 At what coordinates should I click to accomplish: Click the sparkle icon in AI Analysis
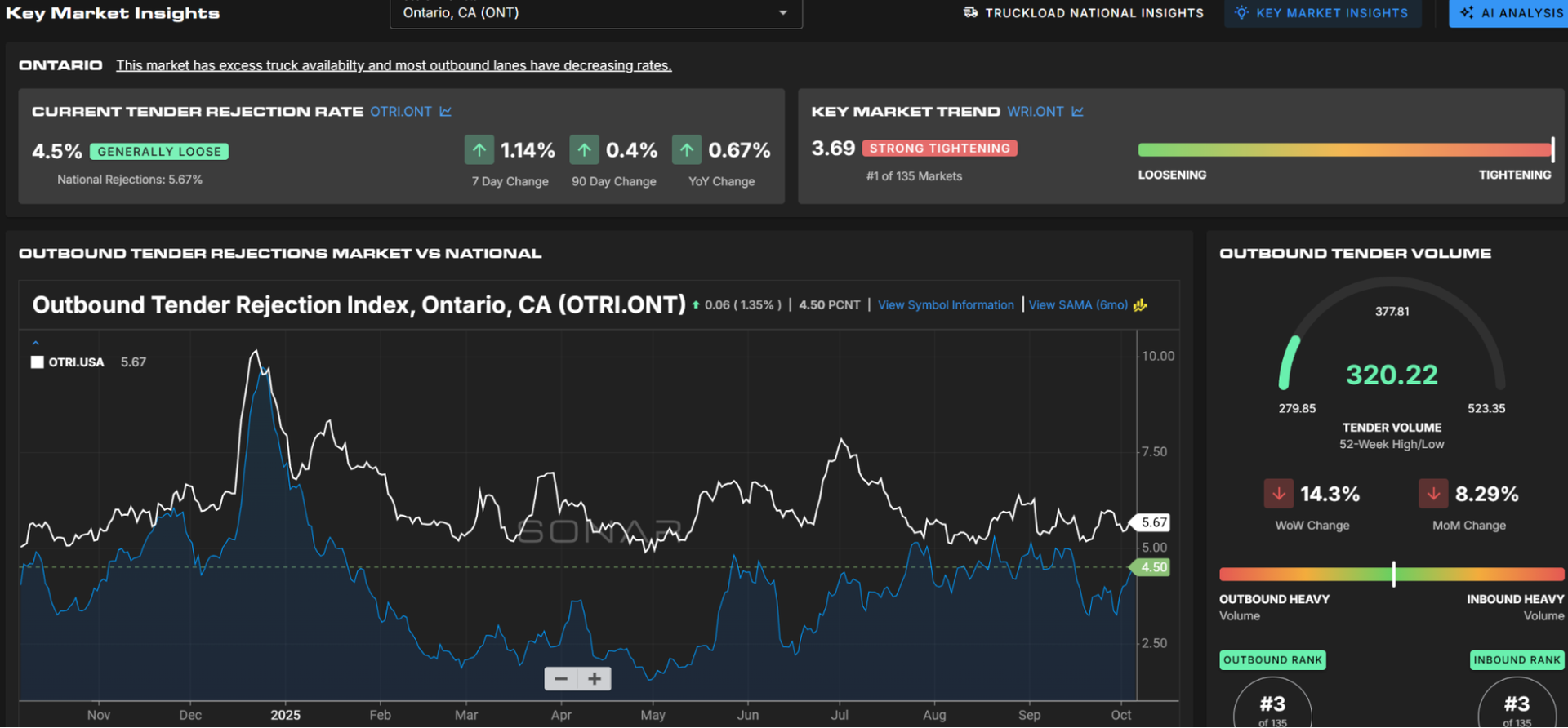tap(1467, 12)
